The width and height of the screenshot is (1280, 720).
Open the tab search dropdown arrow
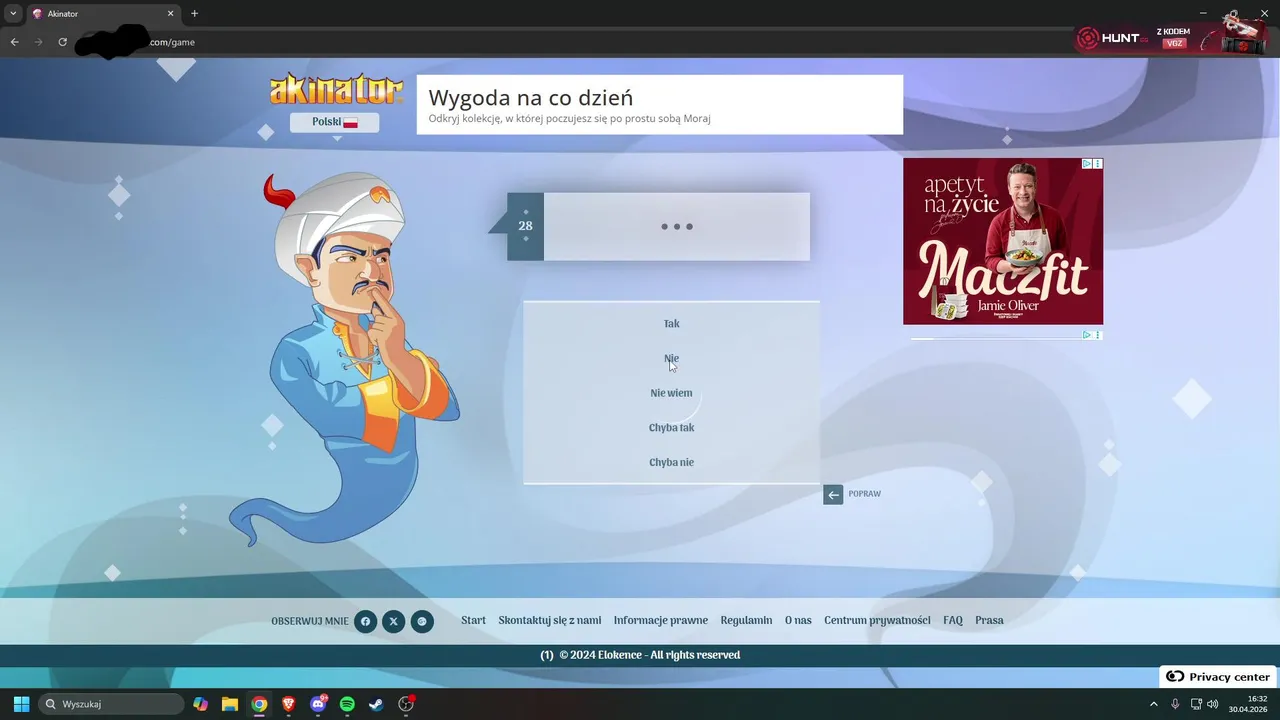coord(12,14)
